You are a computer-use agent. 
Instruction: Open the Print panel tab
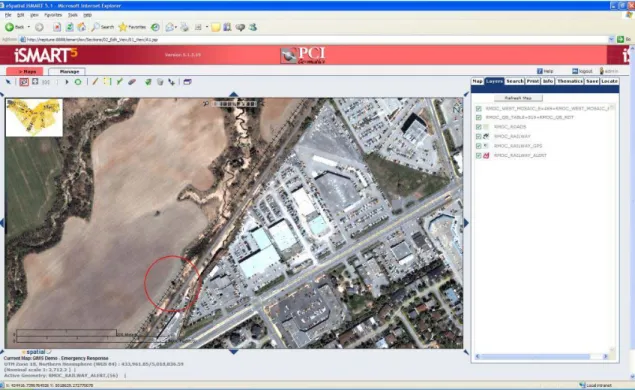point(533,81)
